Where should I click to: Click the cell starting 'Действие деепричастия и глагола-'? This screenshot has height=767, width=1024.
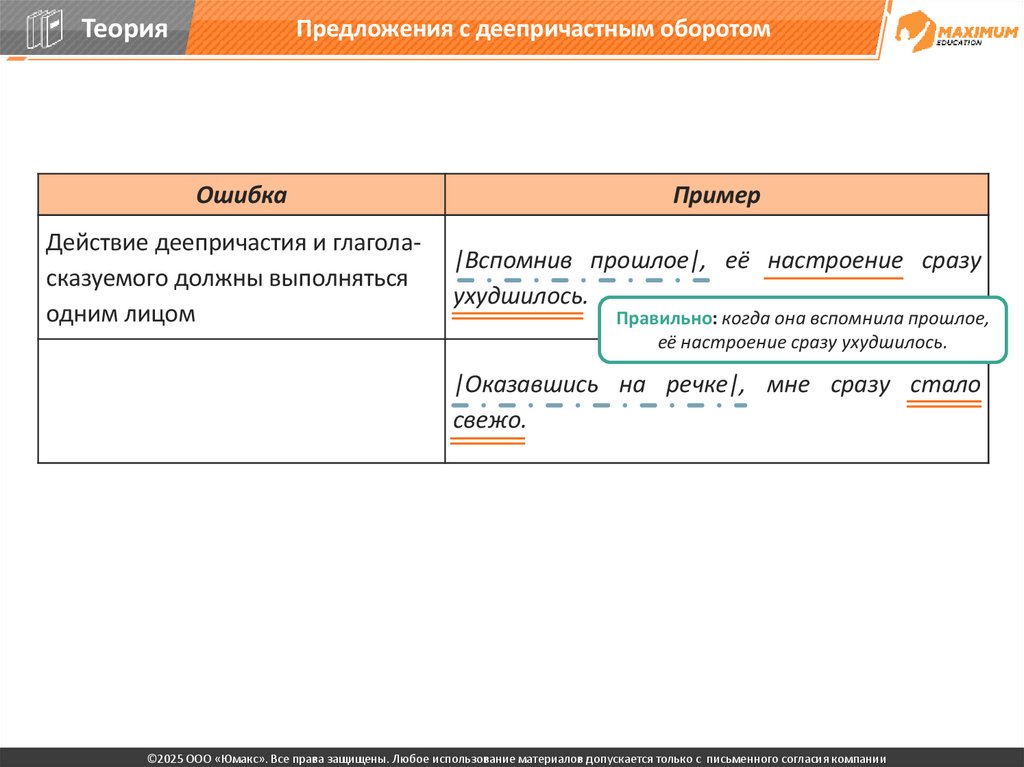click(241, 277)
